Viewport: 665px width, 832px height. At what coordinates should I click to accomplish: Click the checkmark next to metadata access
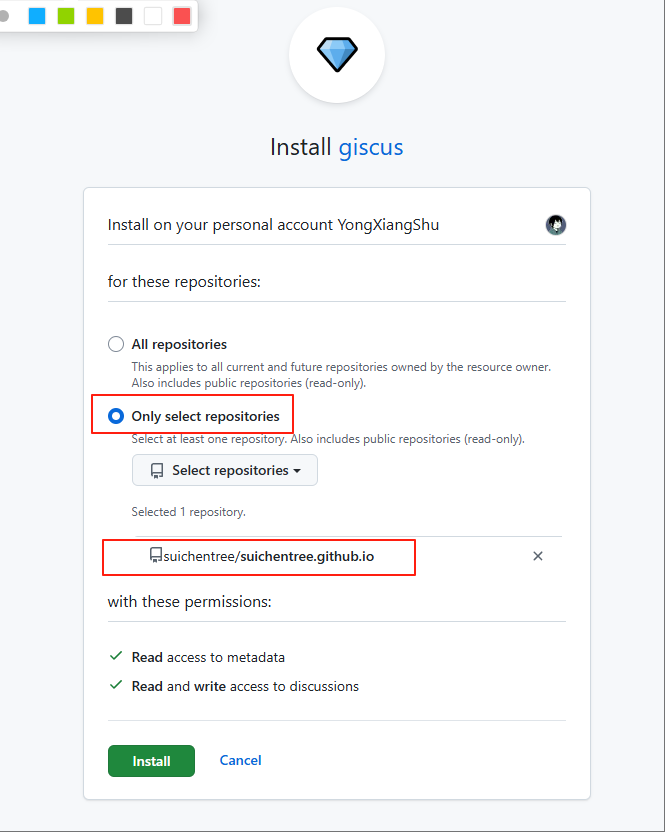point(116,657)
